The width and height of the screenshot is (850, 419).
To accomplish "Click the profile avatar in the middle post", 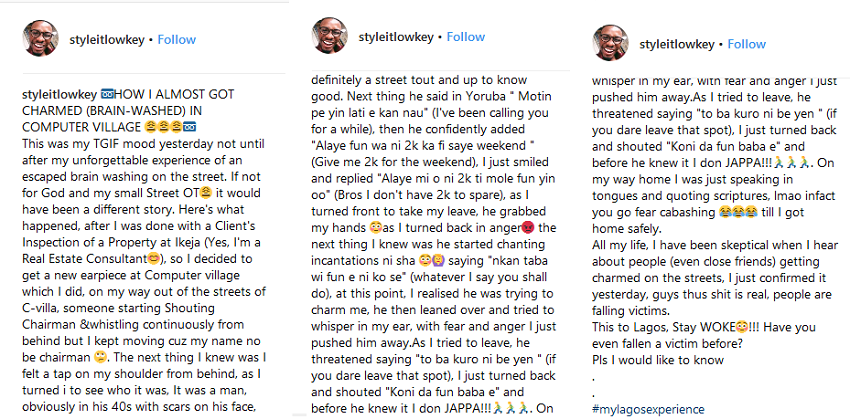I will 330,38.
